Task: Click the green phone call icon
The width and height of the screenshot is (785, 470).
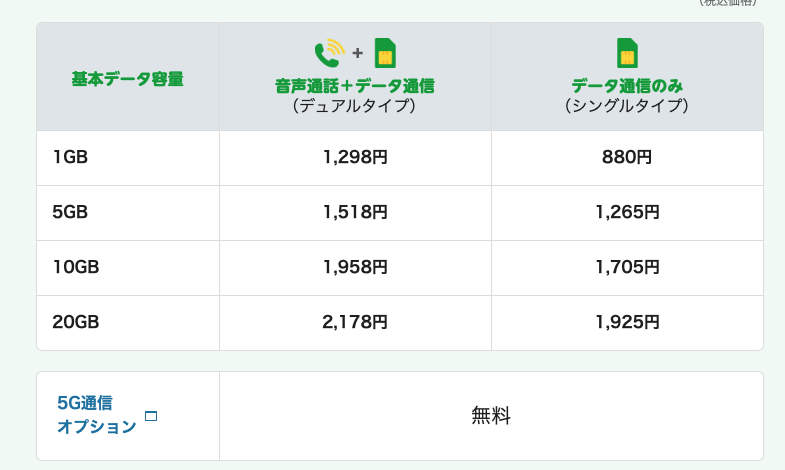Action: coord(329,53)
